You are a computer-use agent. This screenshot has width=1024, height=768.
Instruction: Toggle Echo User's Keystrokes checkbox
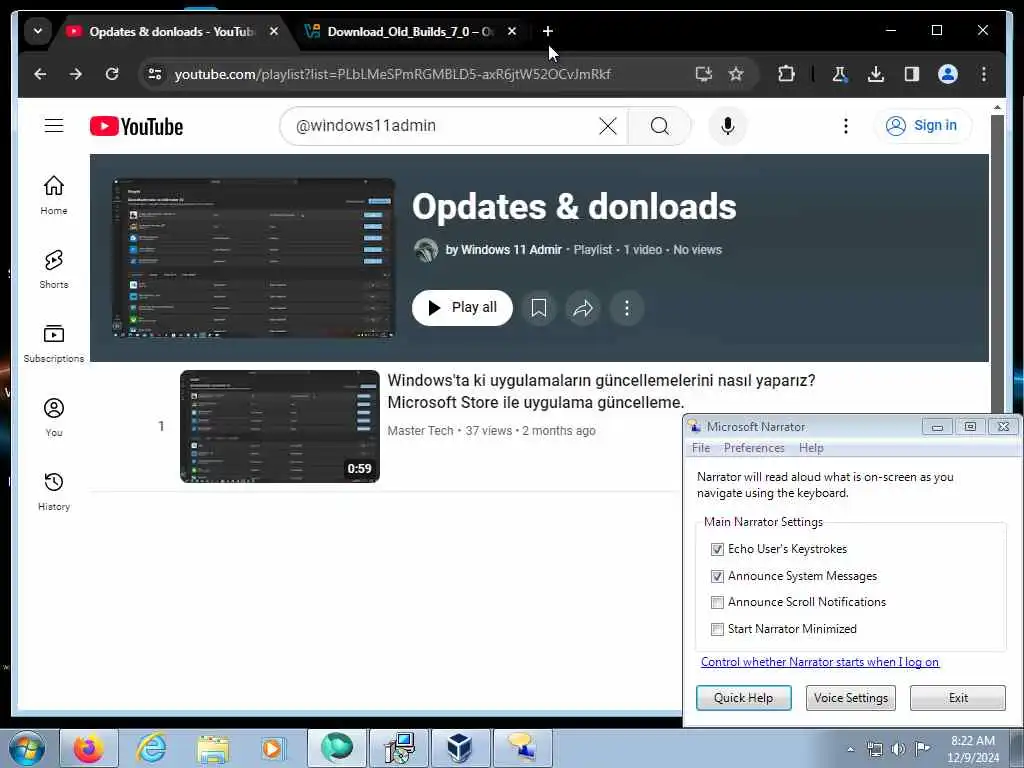point(717,549)
